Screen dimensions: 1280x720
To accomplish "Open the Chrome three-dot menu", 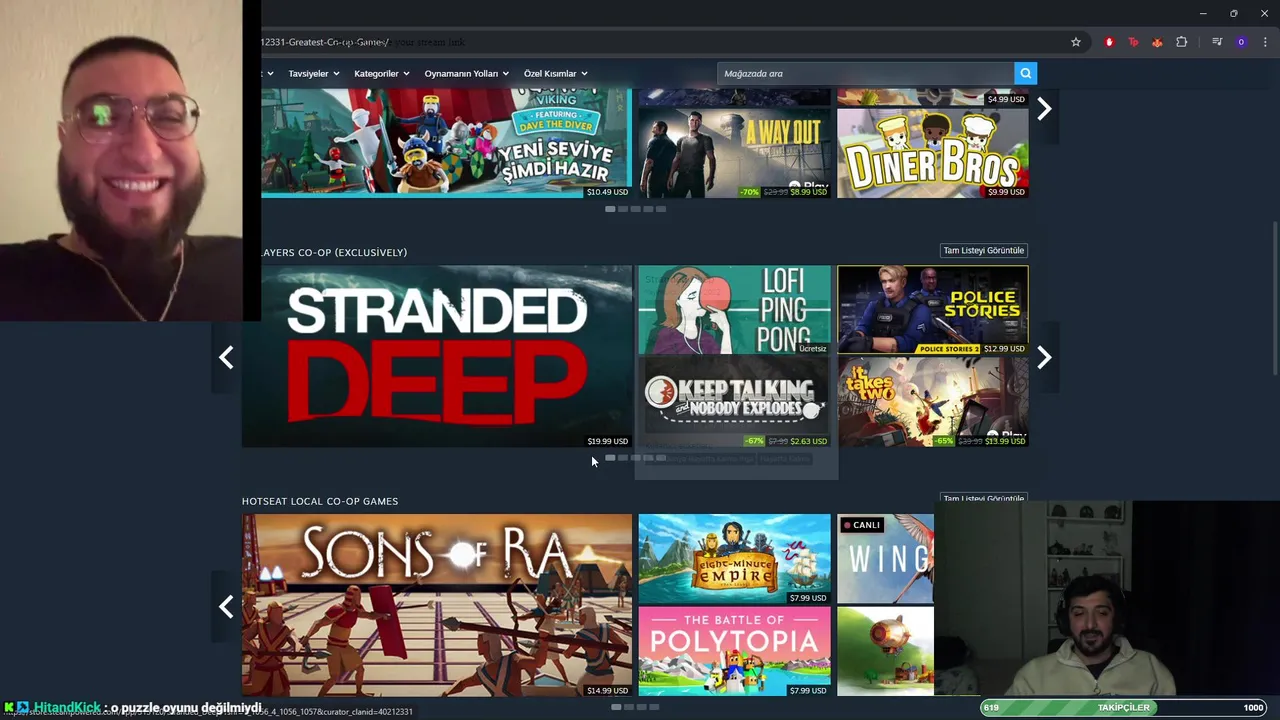I will (x=1265, y=42).
